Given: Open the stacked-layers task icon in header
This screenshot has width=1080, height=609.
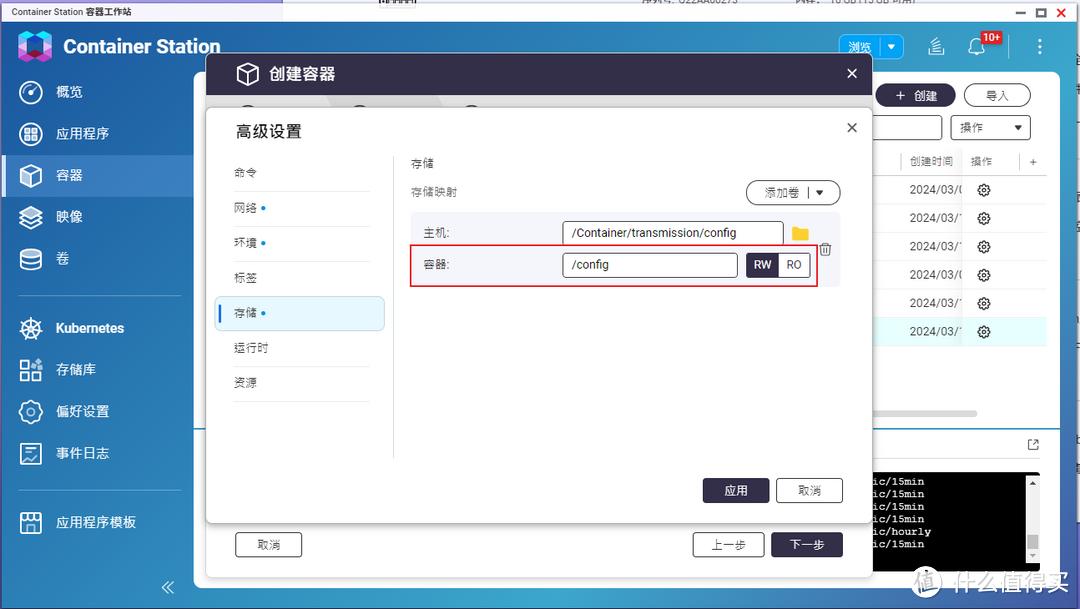Looking at the screenshot, I should (936, 46).
